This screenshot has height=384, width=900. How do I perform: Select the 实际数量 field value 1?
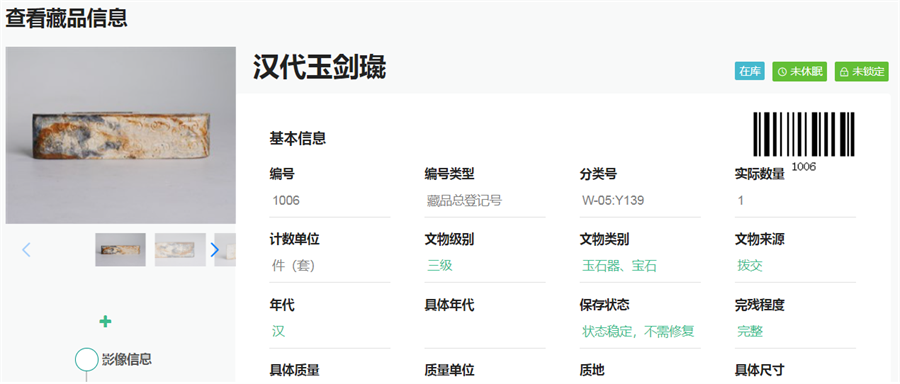795,201
